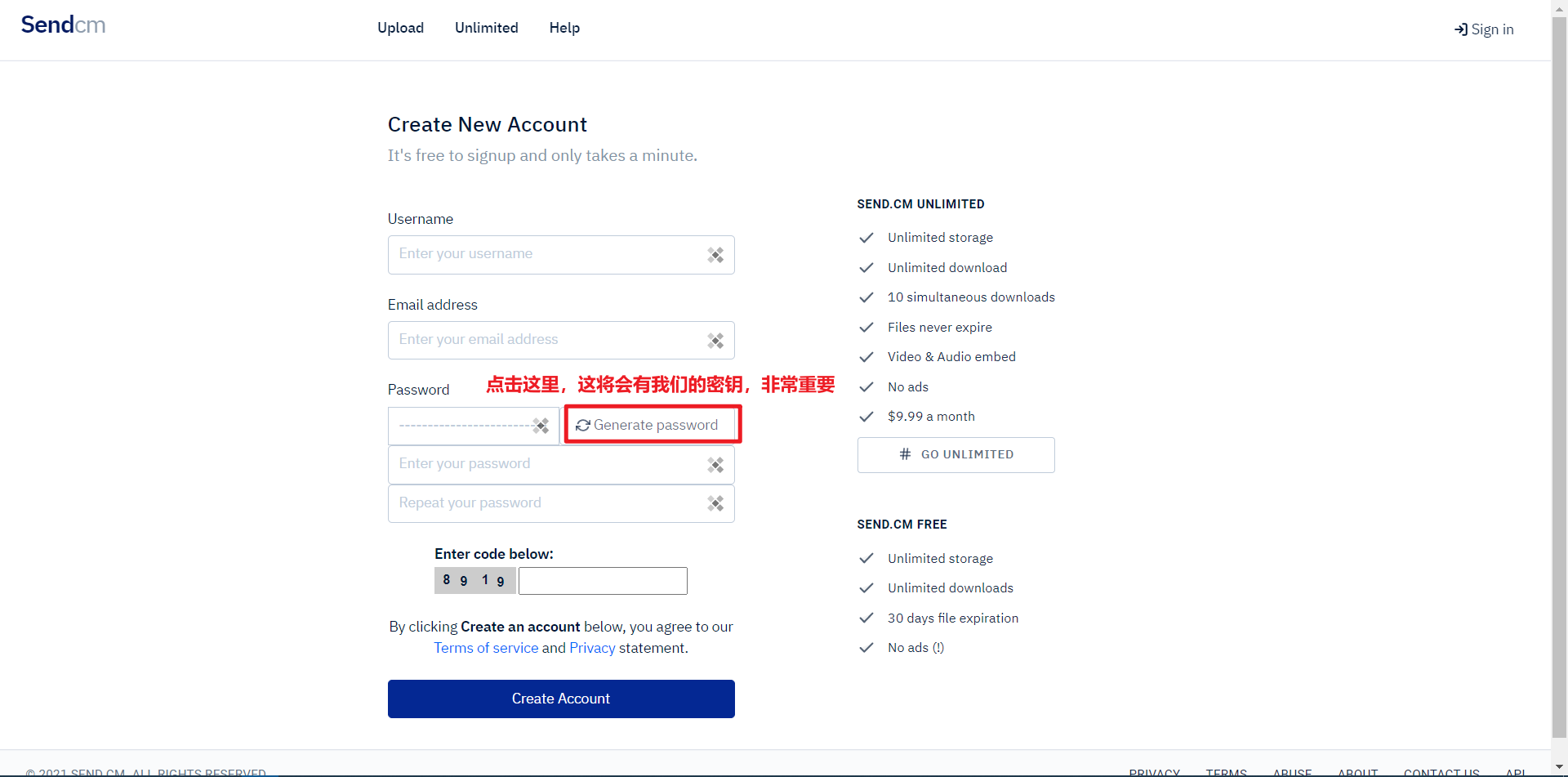Open the ABUSE footer link

(x=1293, y=771)
